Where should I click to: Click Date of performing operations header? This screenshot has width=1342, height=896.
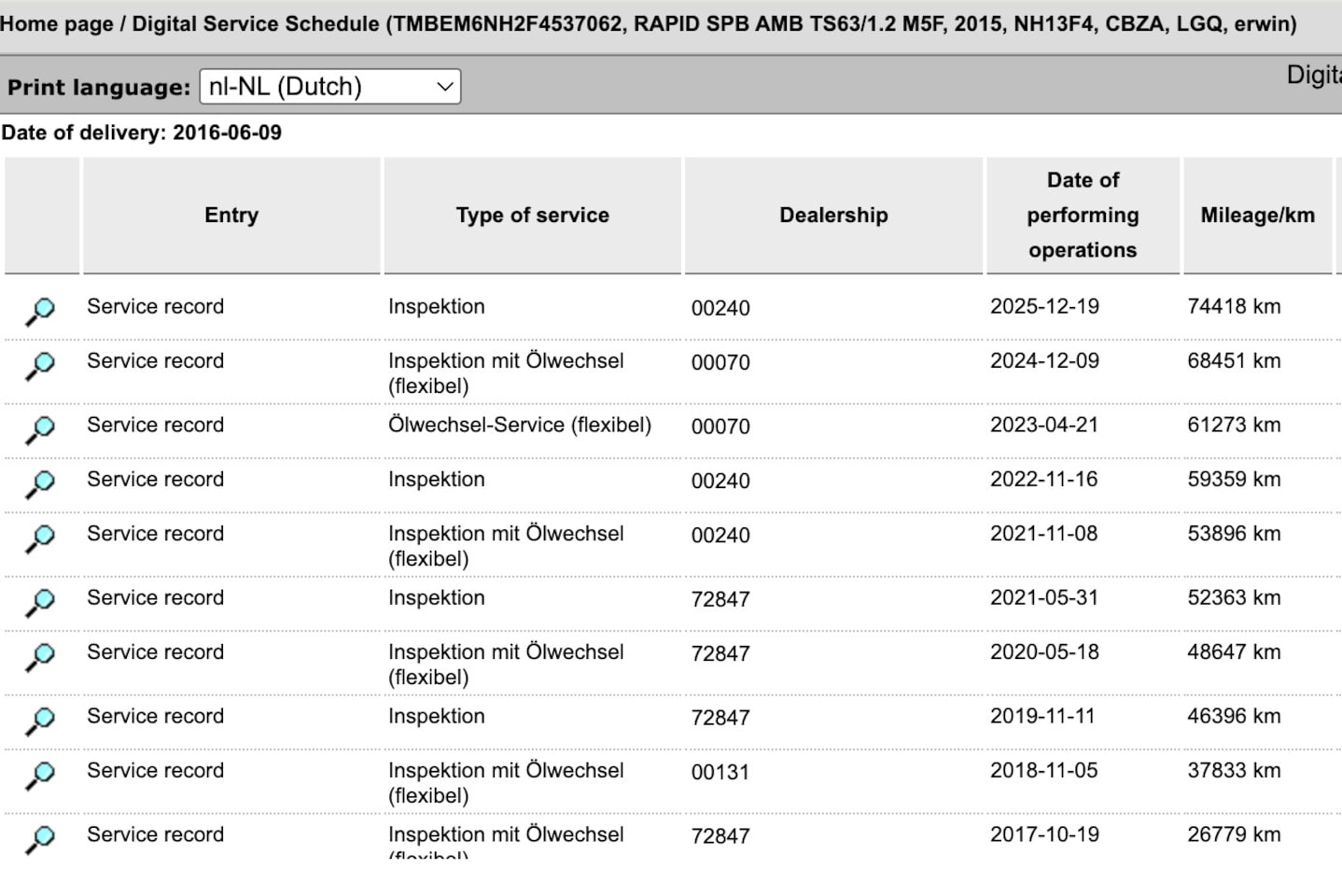pyautogui.click(x=1083, y=216)
